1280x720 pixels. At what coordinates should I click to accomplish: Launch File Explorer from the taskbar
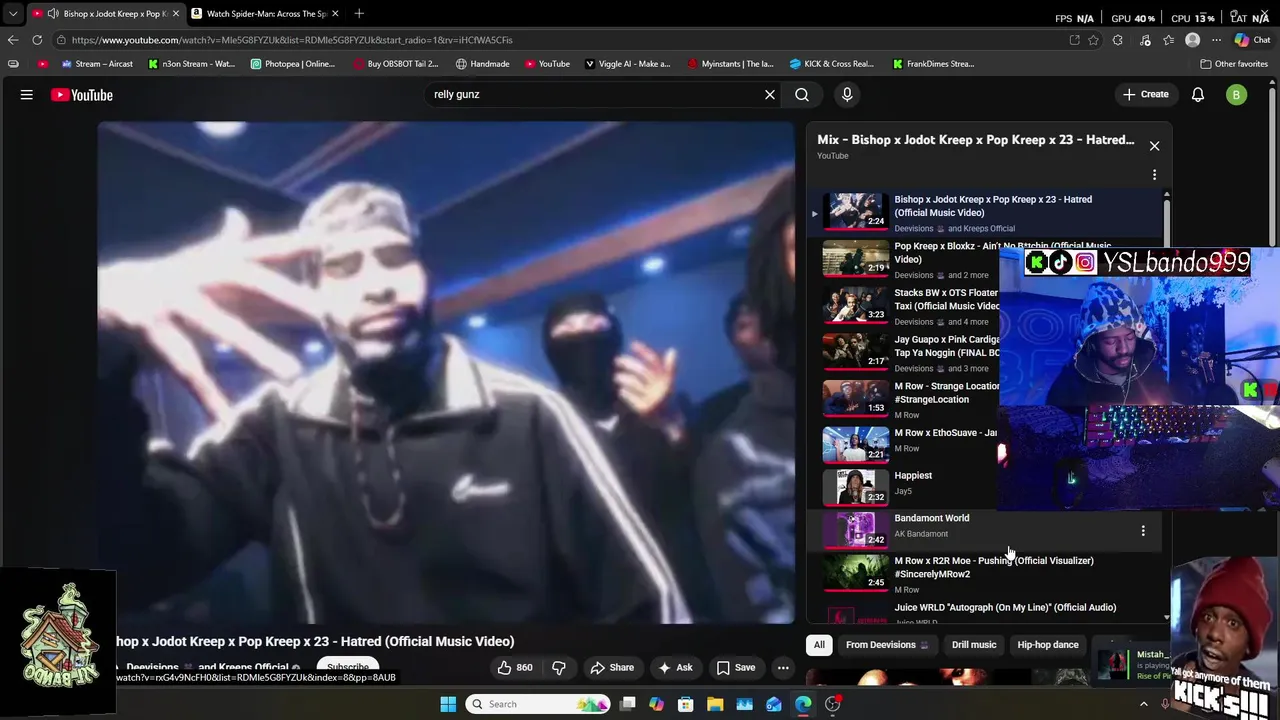[715, 704]
